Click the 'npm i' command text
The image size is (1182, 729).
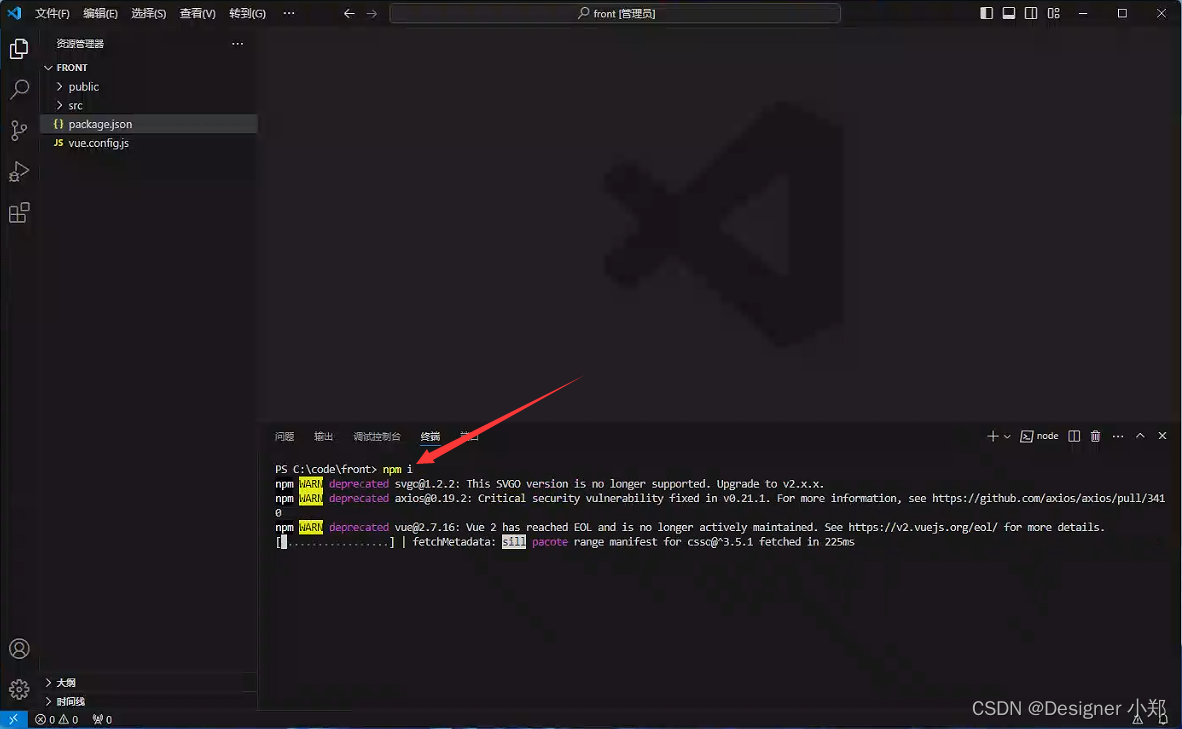pyautogui.click(x=397, y=469)
